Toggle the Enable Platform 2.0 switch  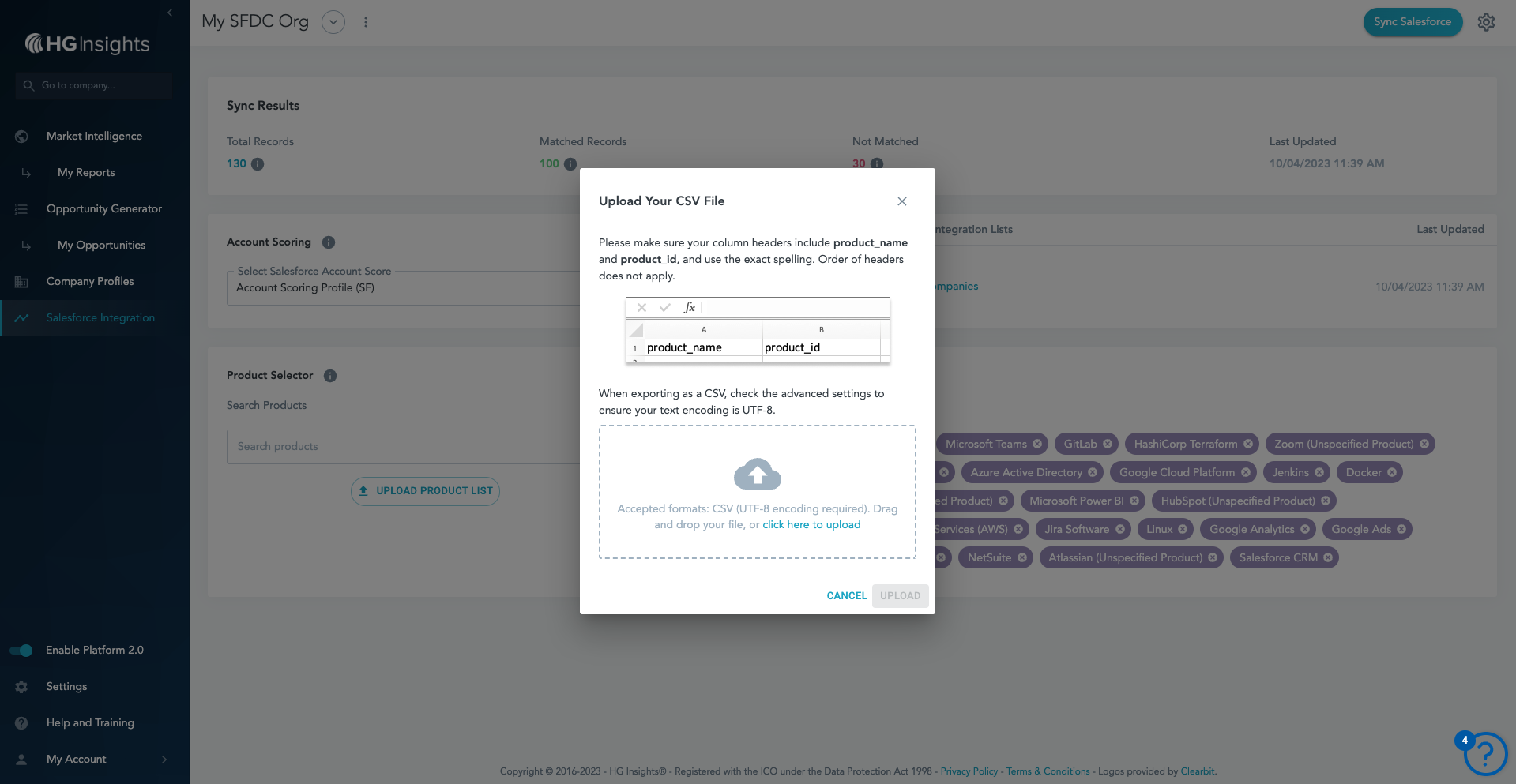[21, 651]
